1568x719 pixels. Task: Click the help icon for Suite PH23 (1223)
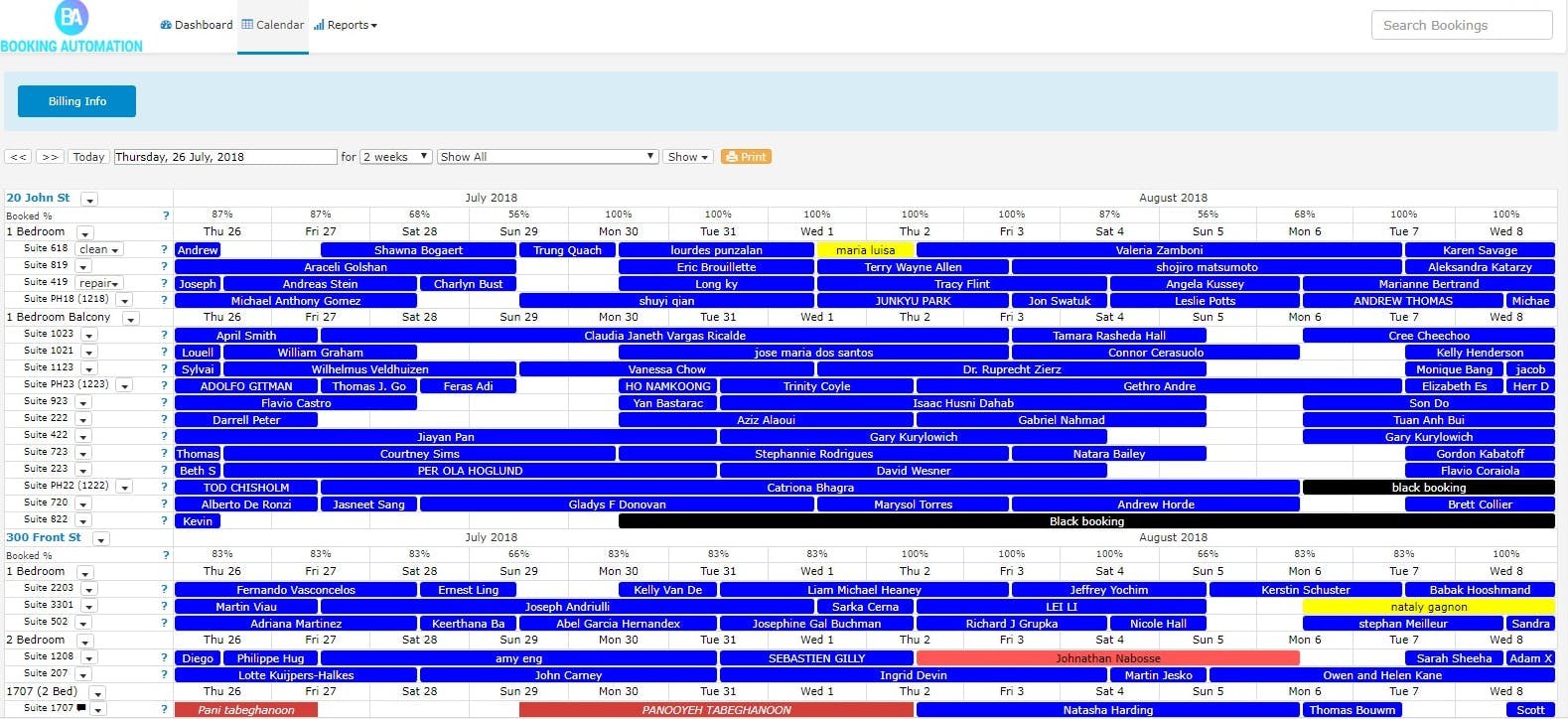coord(165,385)
